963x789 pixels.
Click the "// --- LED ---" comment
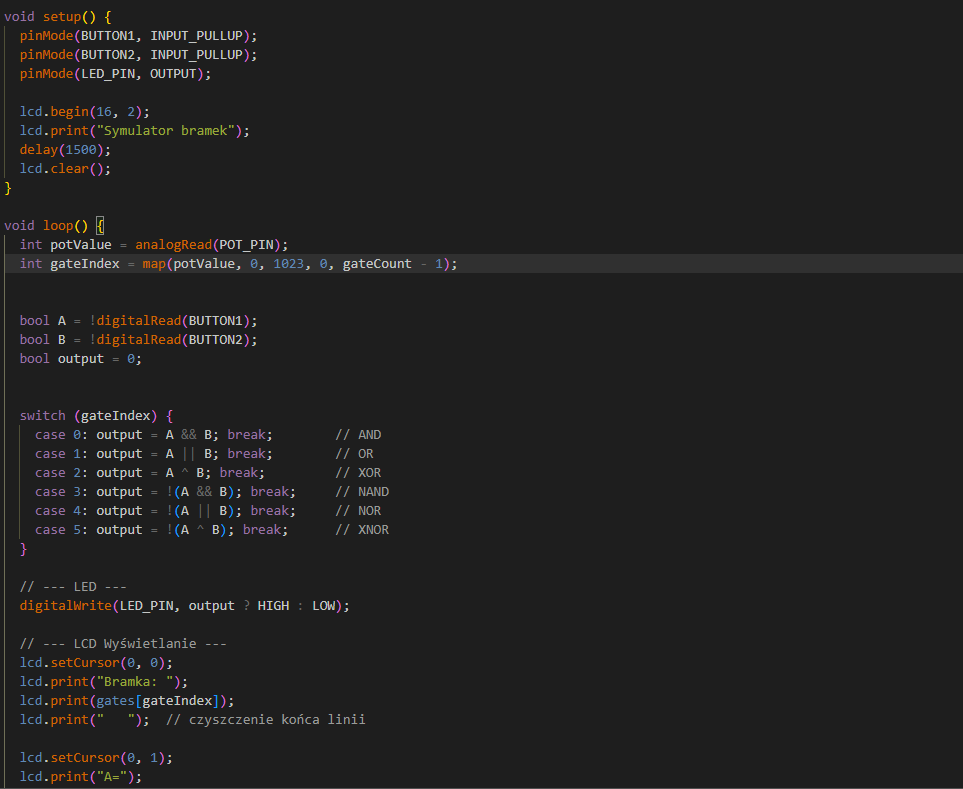tap(73, 586)
